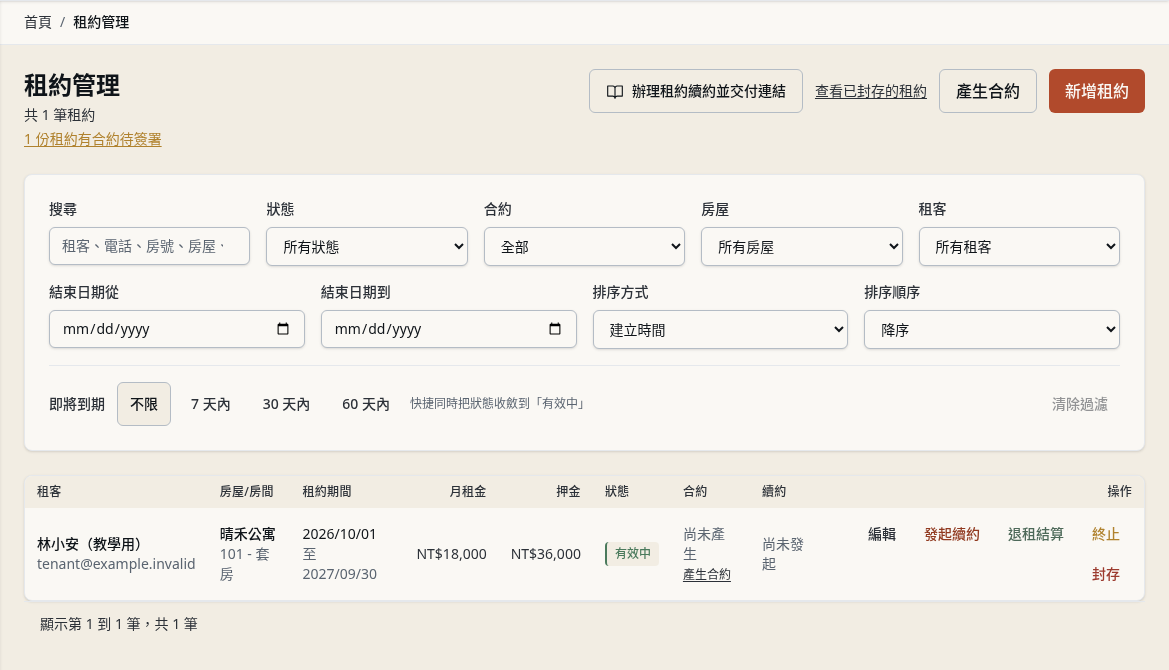Open the 狀態 dropdown showing 所有狀態
1169x670 pixels.
[367, 247]
